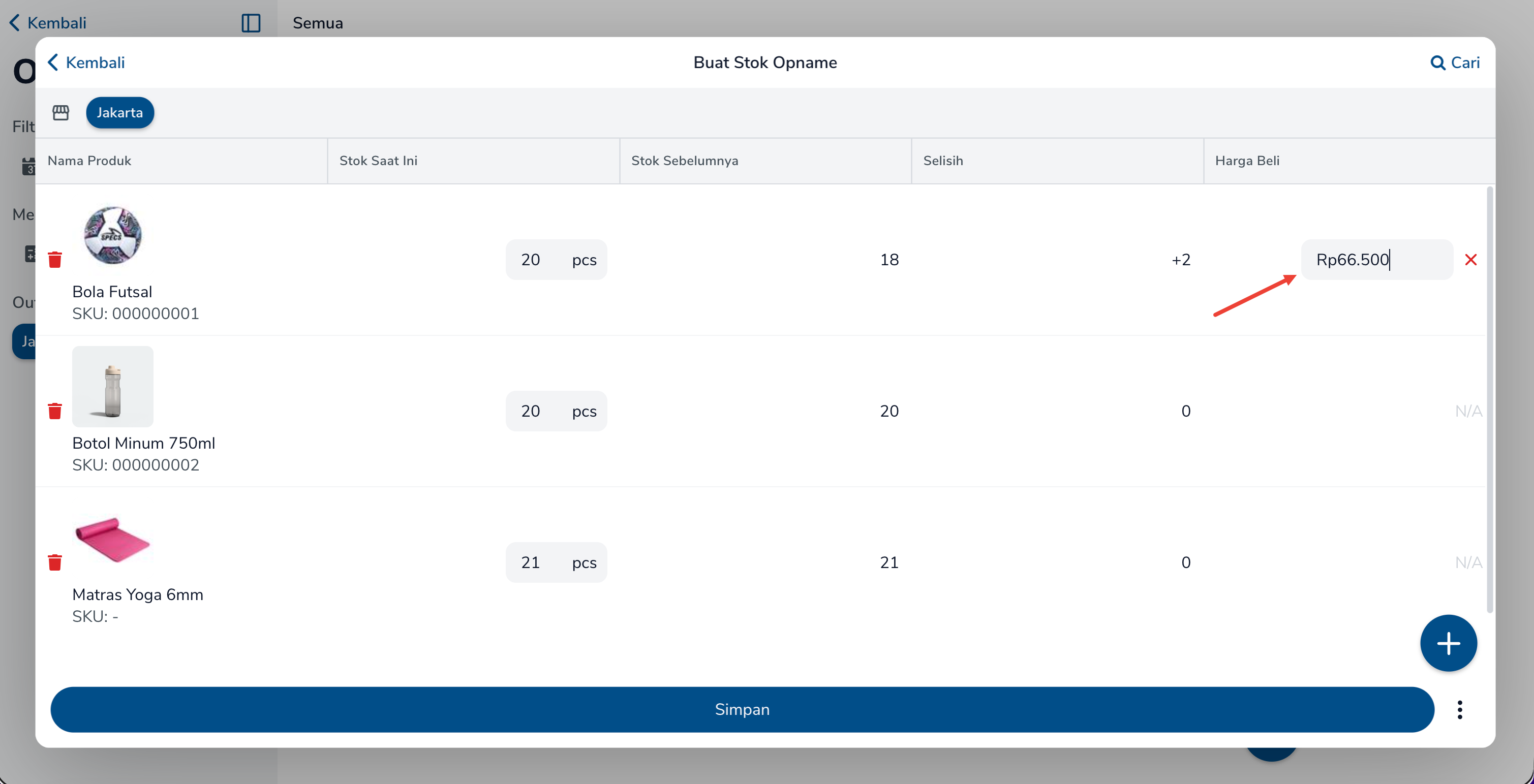Save the stock opname with Simpan
Image resolution: width=1534 pixels, height=784 pixels.
pos(742,709)
